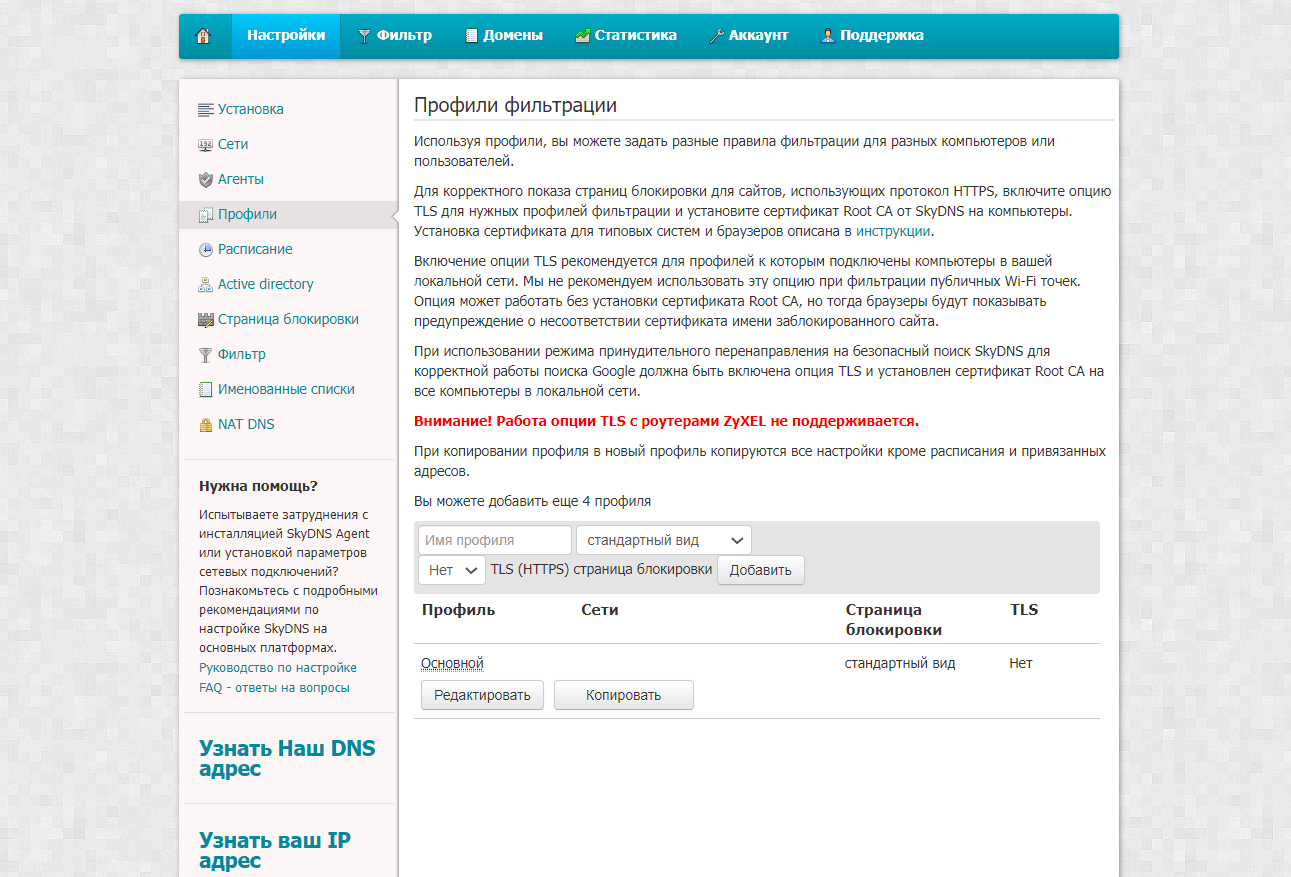Go to the Статистика tab
Image resolution: width=1291 pixels, height=877 pixels.
point(626,36)
